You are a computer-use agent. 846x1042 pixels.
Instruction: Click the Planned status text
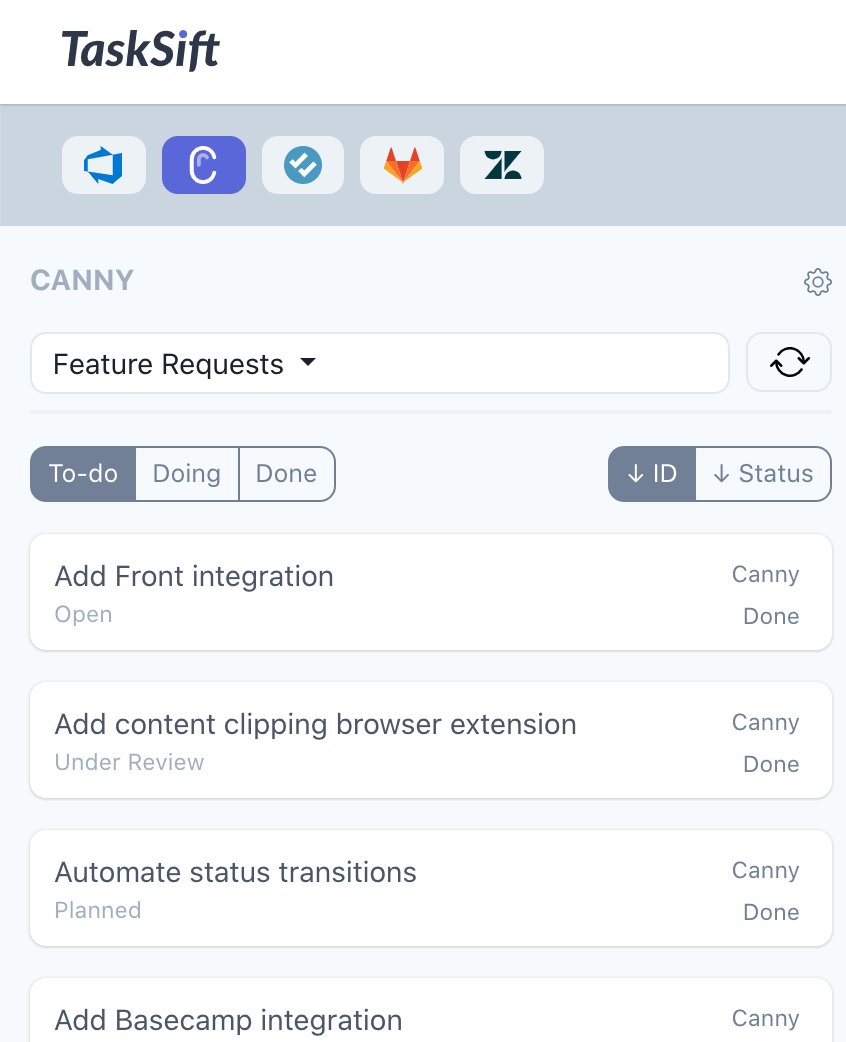(98, 910)
